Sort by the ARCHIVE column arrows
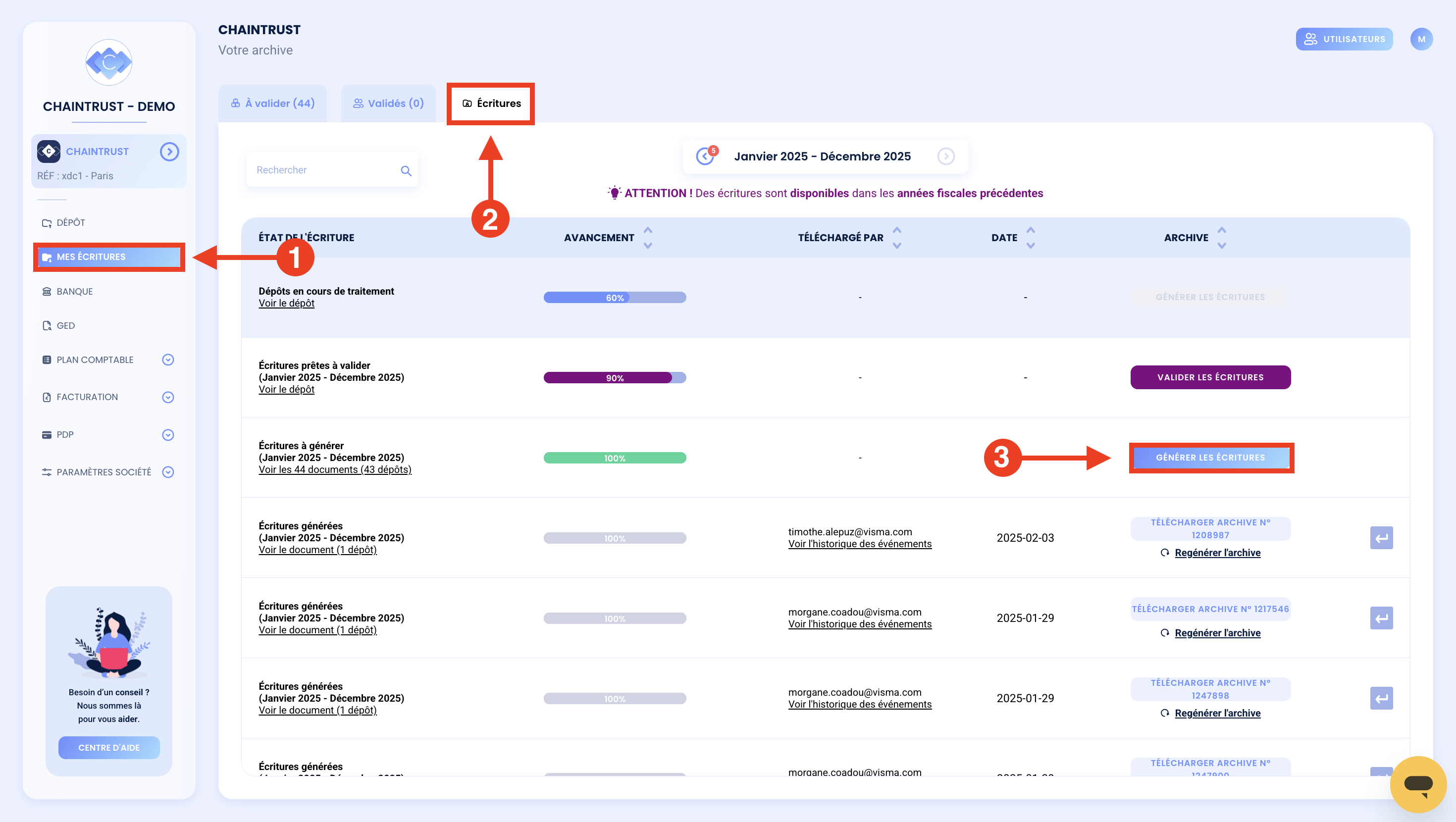 (1222, 238)
